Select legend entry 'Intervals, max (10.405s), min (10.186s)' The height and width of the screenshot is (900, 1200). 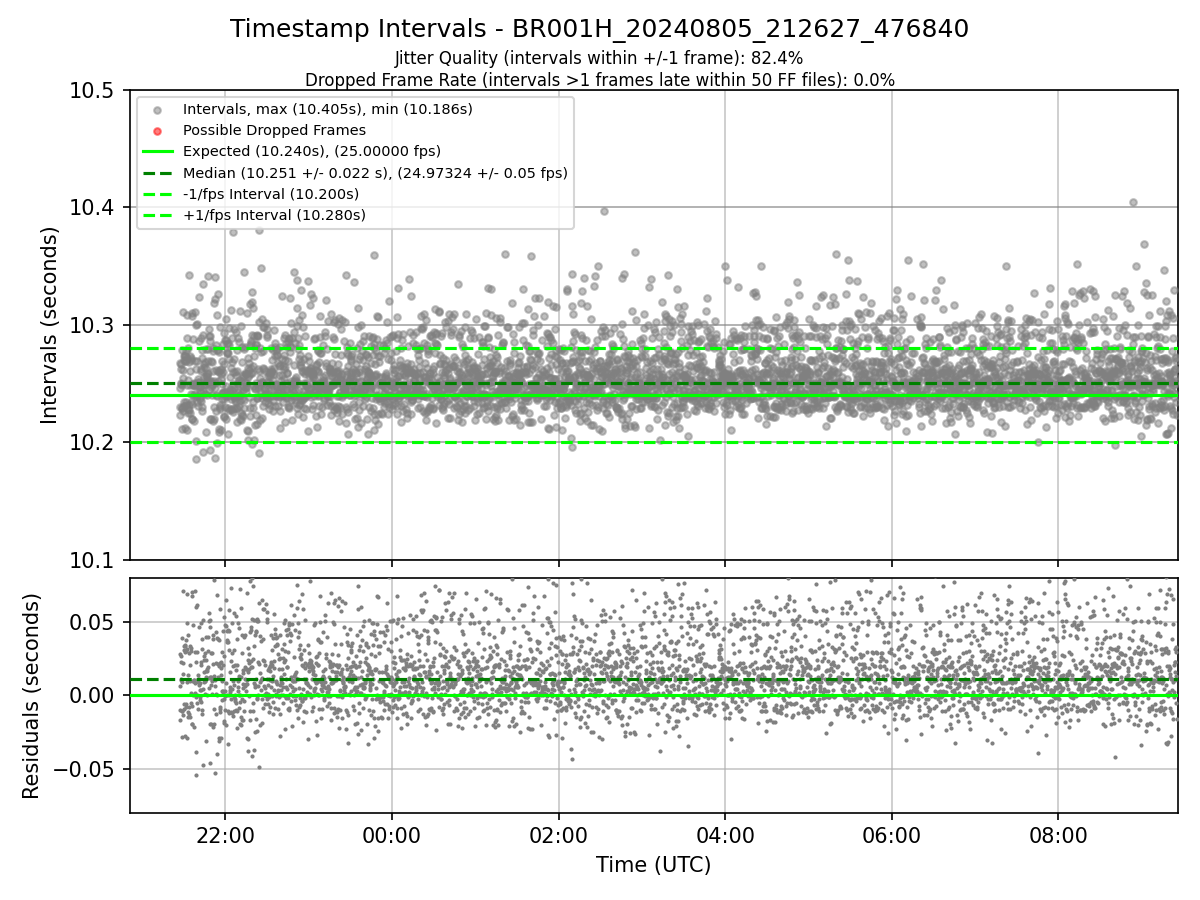click(x=328, y=108)
